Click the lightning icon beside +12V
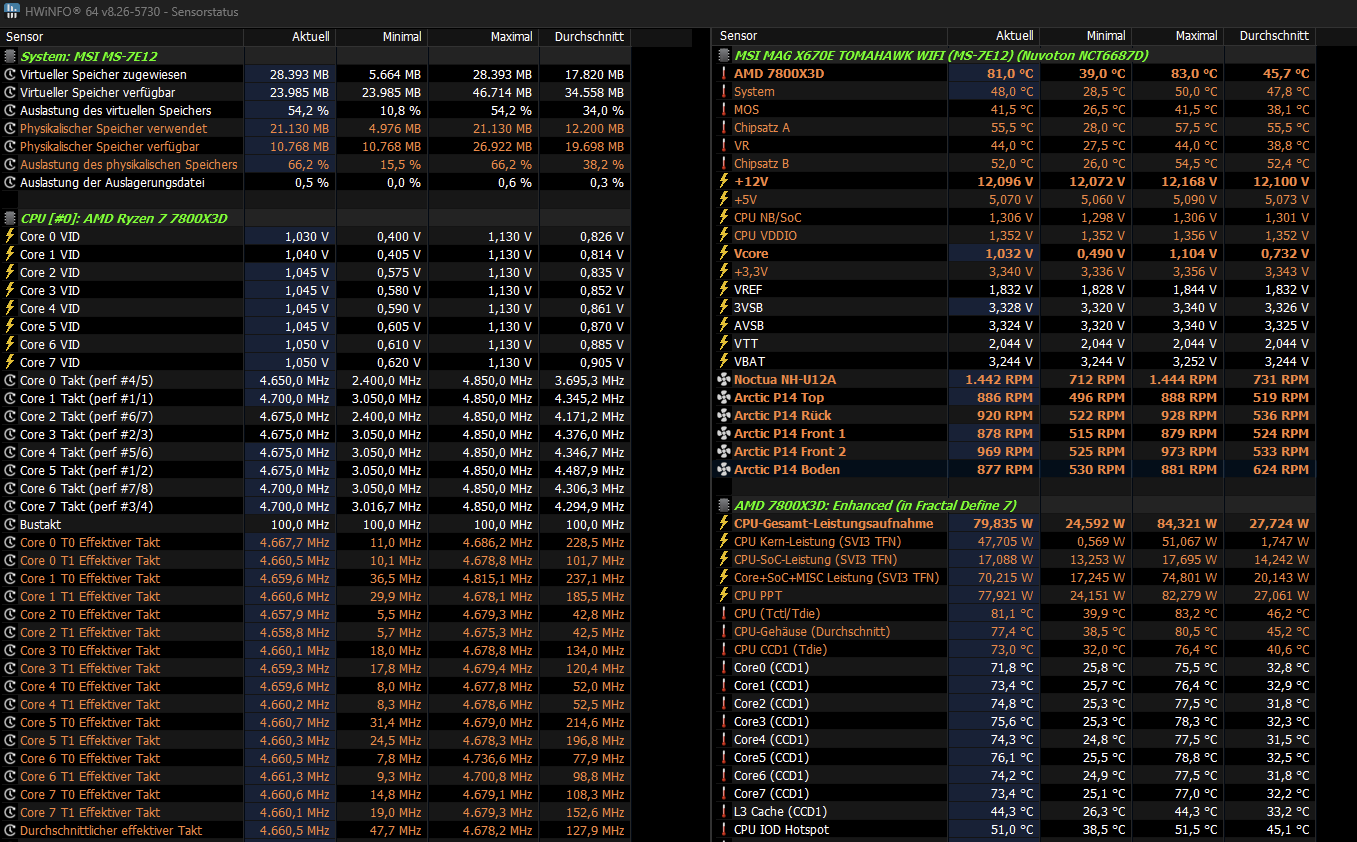Screen dimensions: 1357x842 click(x=724, y=182)
